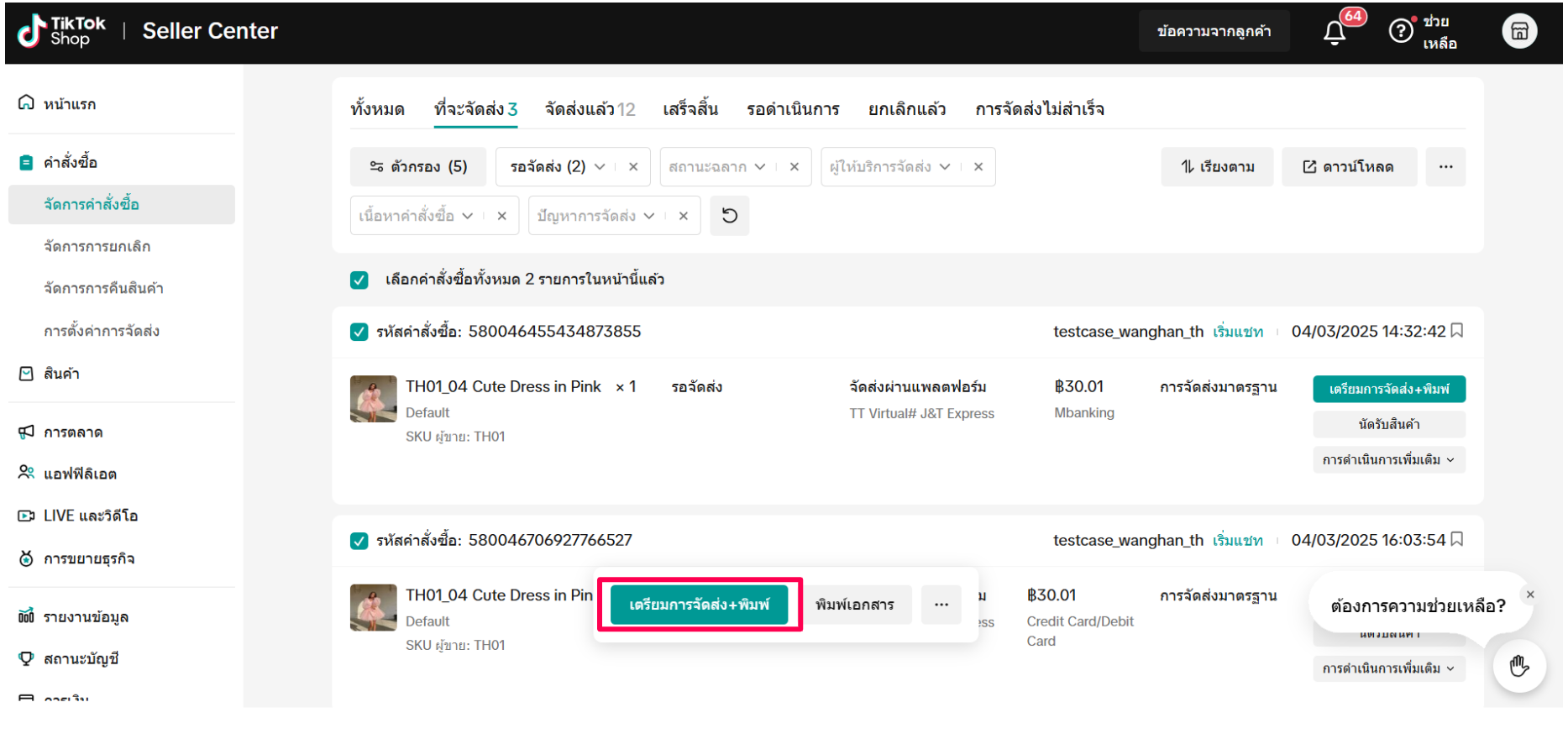Click the พิมพ์เอกสาร print documents button
1568x744 pixels.
(x=854, y=605)
